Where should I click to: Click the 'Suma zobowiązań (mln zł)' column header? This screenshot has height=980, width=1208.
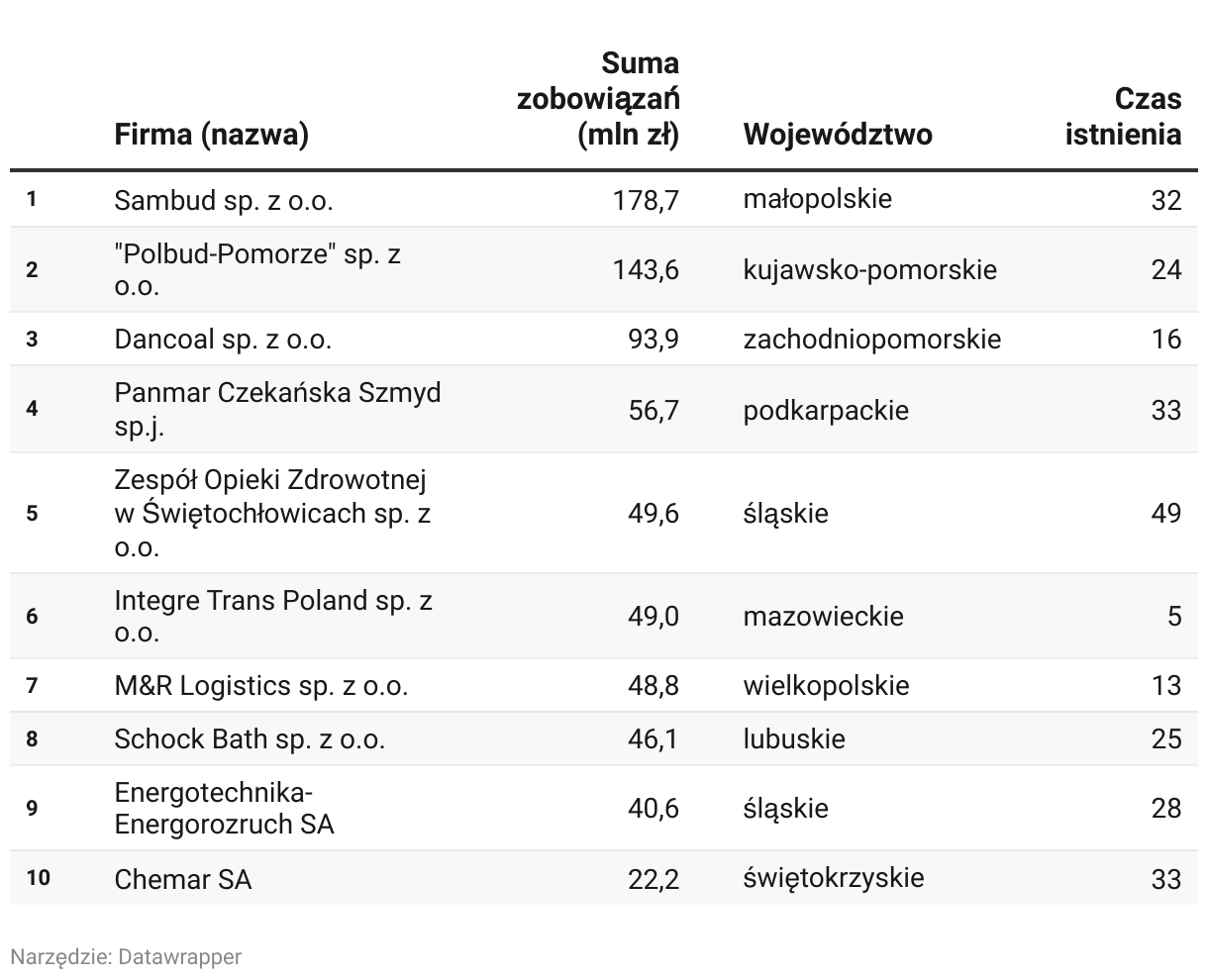(599, 98)
